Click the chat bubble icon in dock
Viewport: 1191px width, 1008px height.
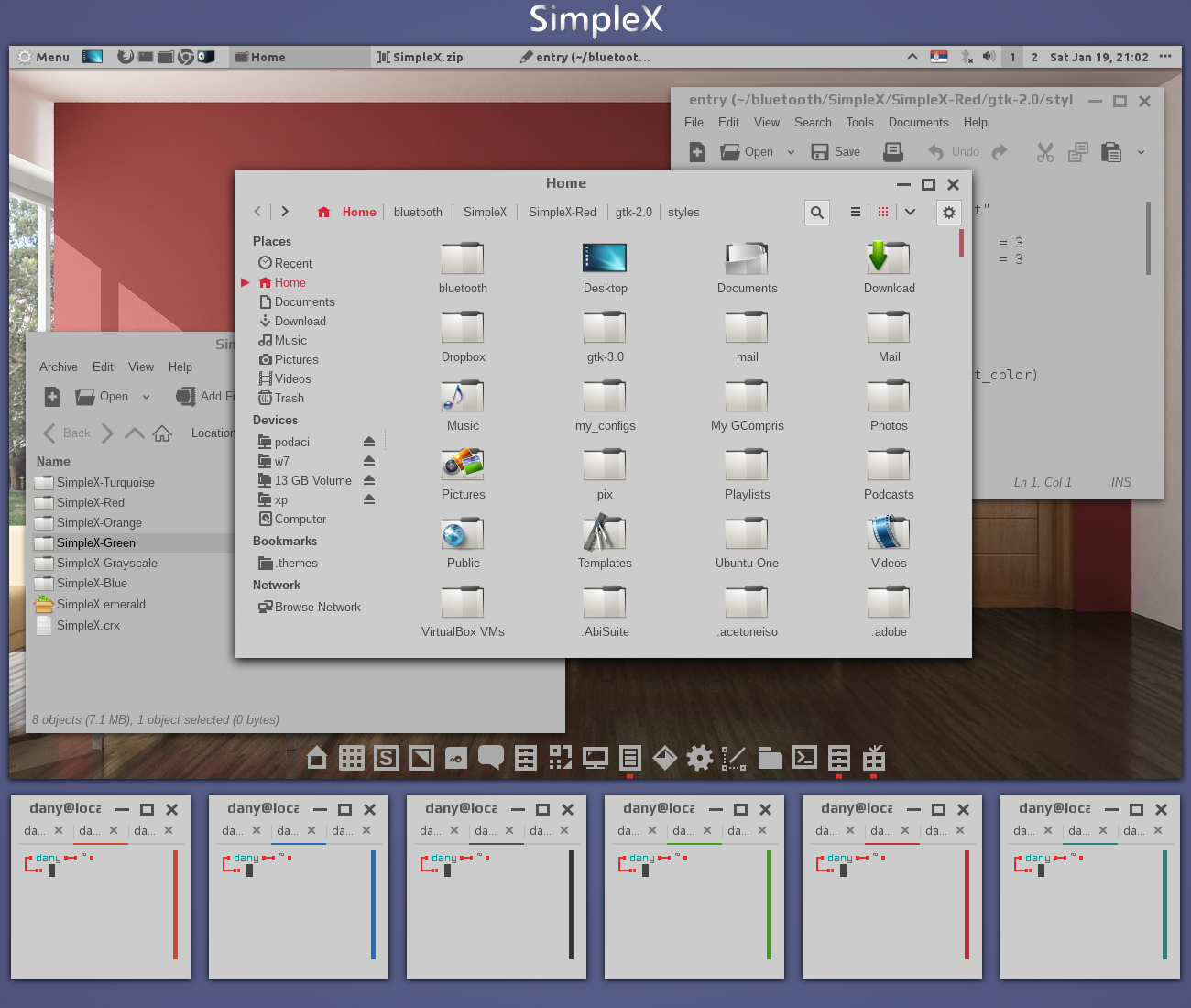point(491,758)
